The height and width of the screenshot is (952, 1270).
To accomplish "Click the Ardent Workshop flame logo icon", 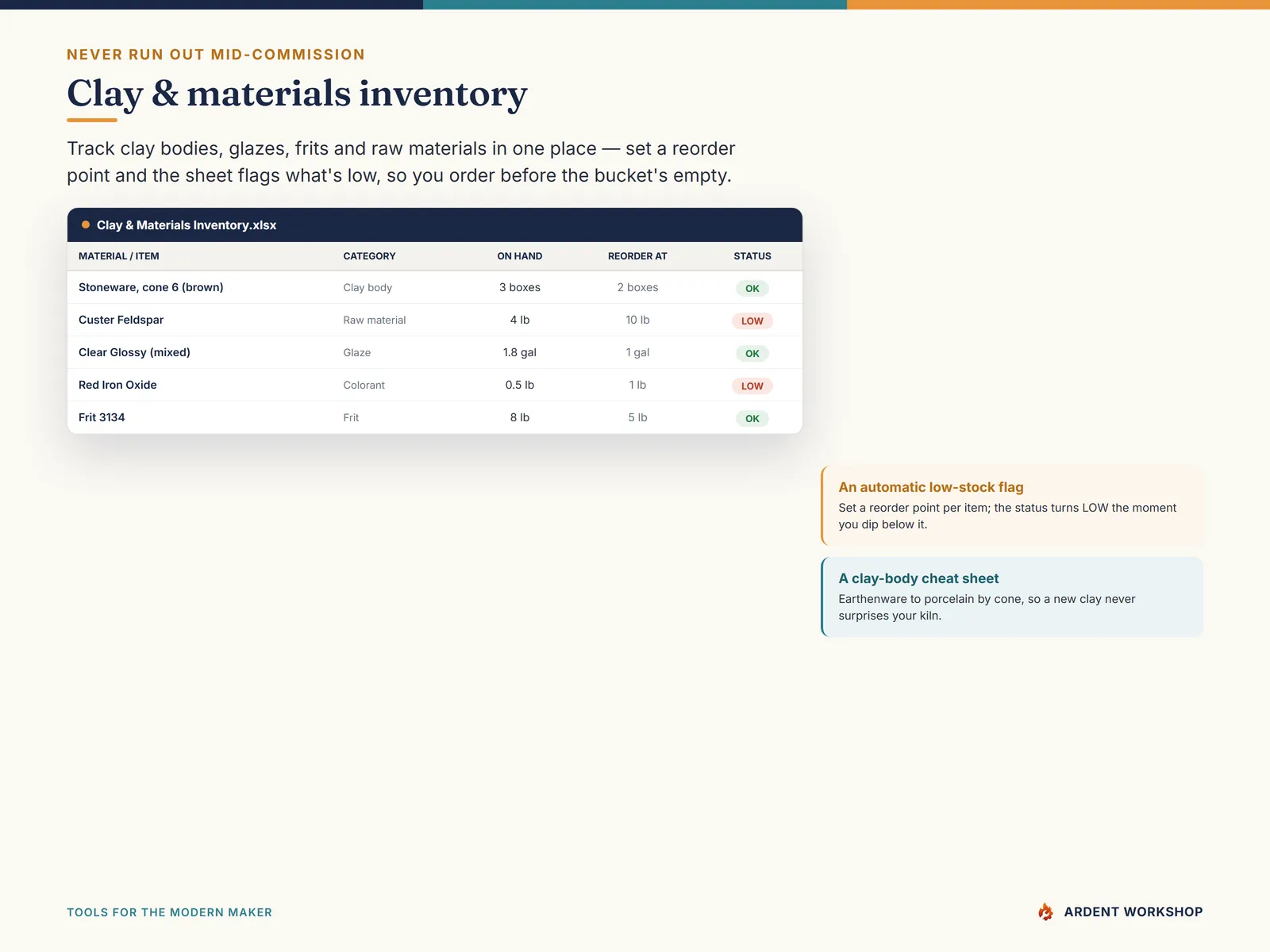I will [x=1045, y=912].
